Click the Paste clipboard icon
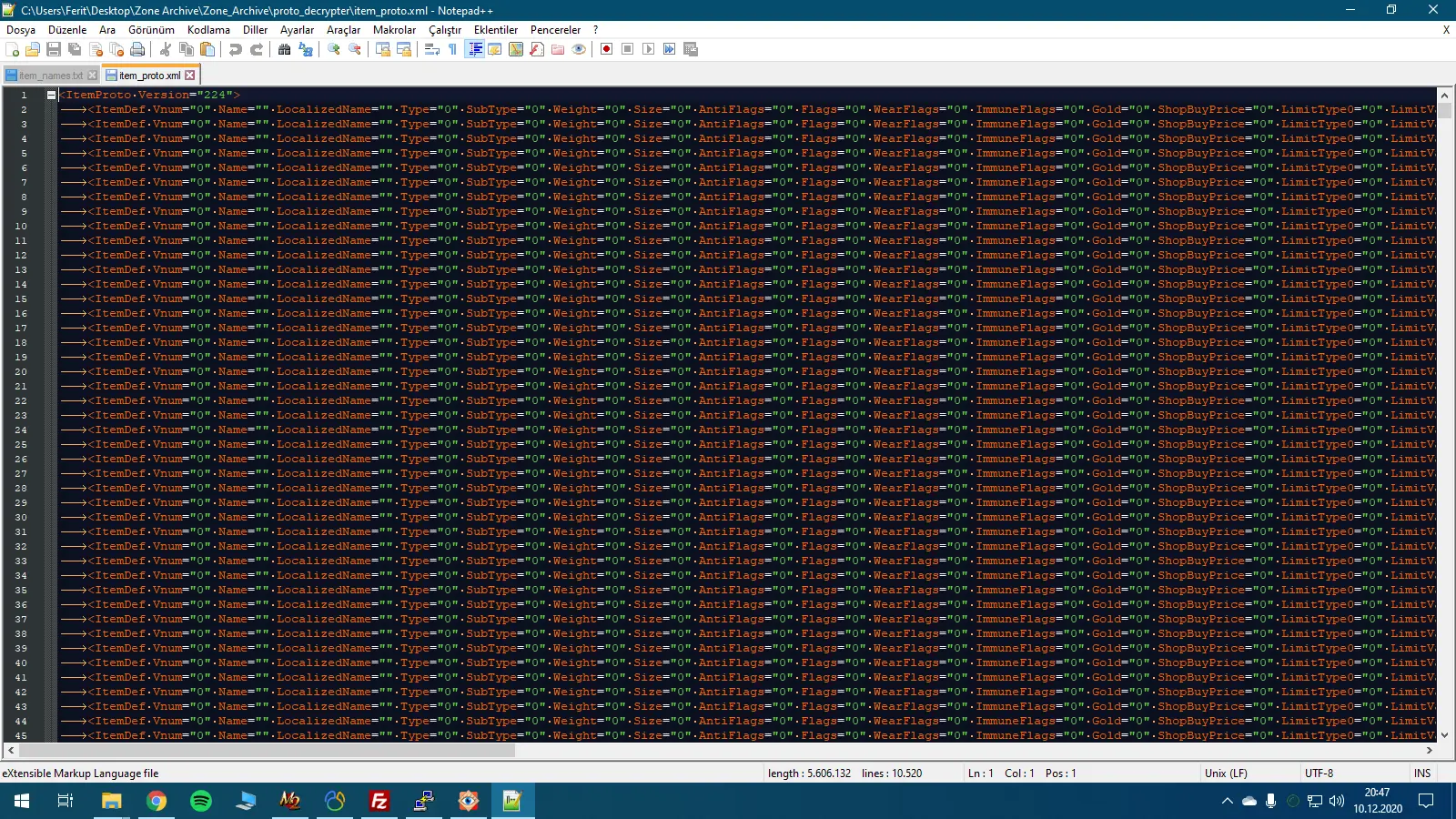 (207, 49)
